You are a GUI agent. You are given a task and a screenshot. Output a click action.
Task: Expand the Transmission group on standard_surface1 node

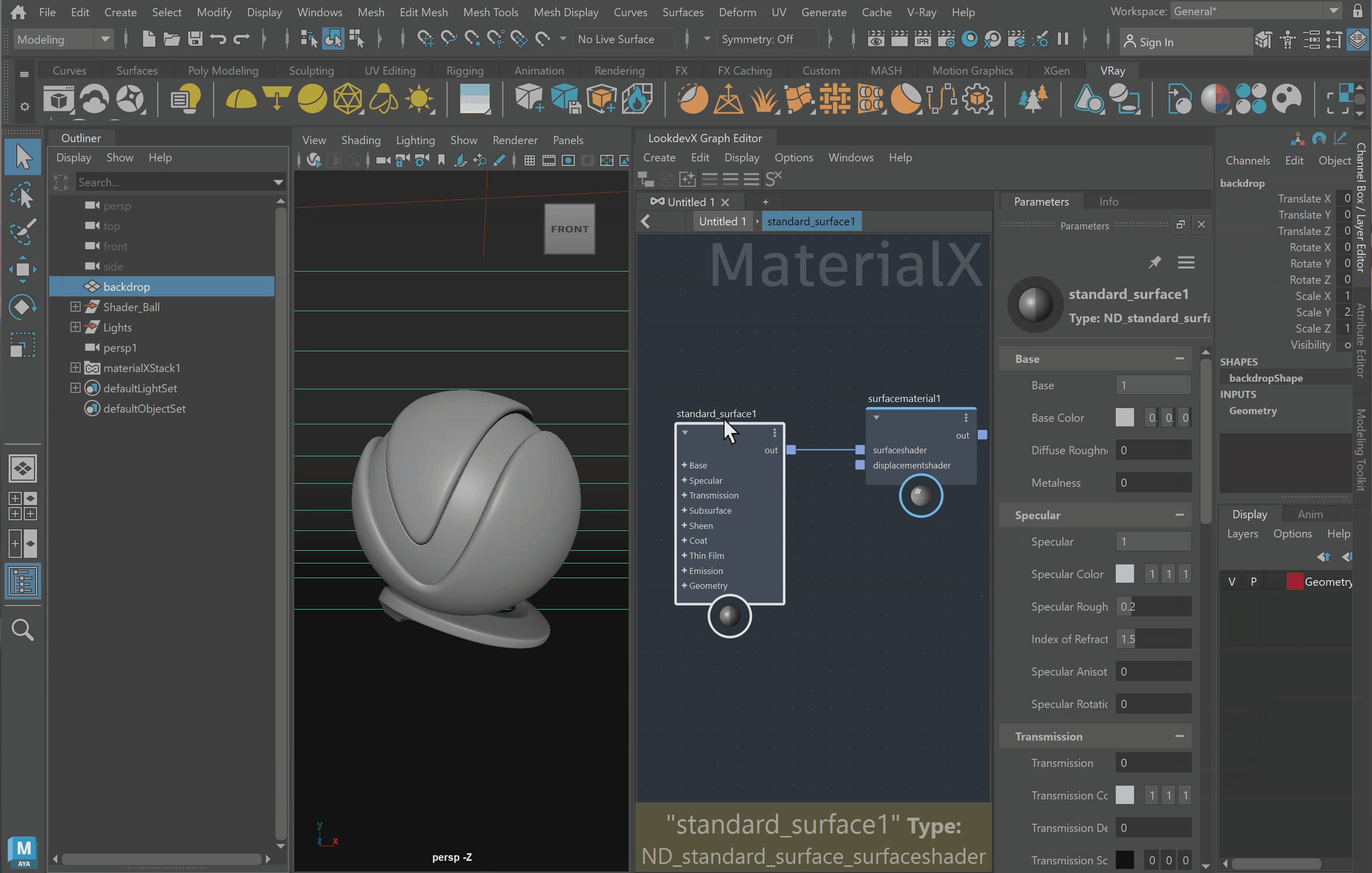[684, 495]
